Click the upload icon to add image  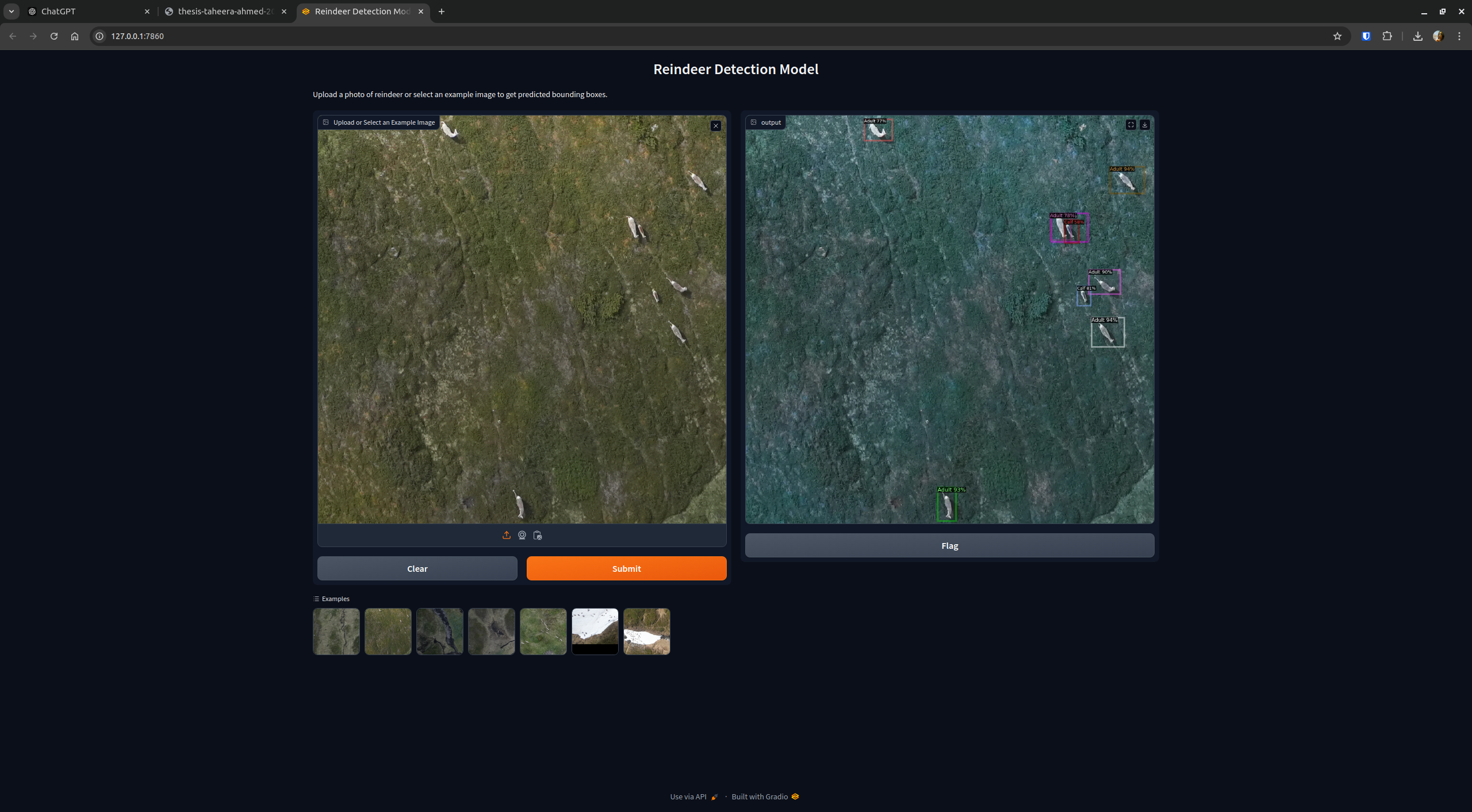point(506,535)
